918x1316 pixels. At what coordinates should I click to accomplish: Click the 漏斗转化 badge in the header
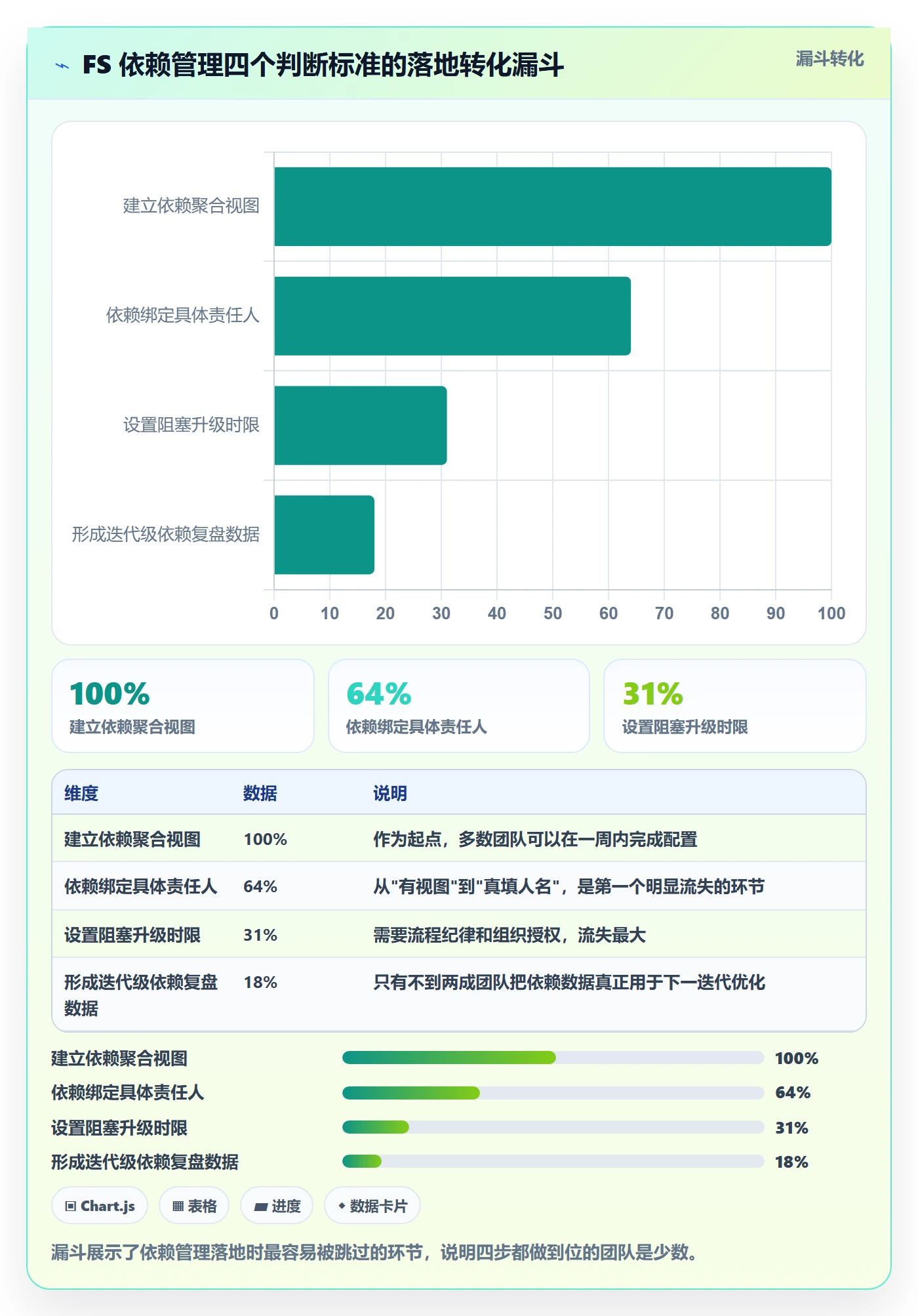click(x=829, y=59)
